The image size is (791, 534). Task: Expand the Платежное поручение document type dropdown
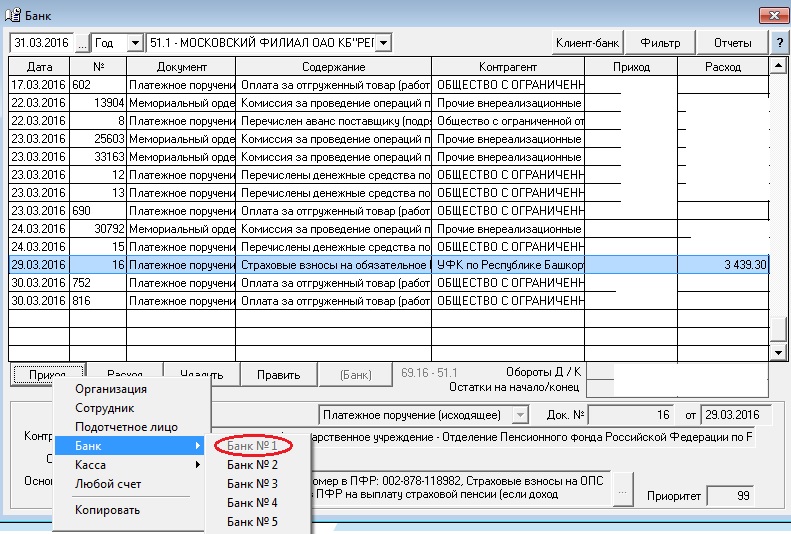coord(519,415)
